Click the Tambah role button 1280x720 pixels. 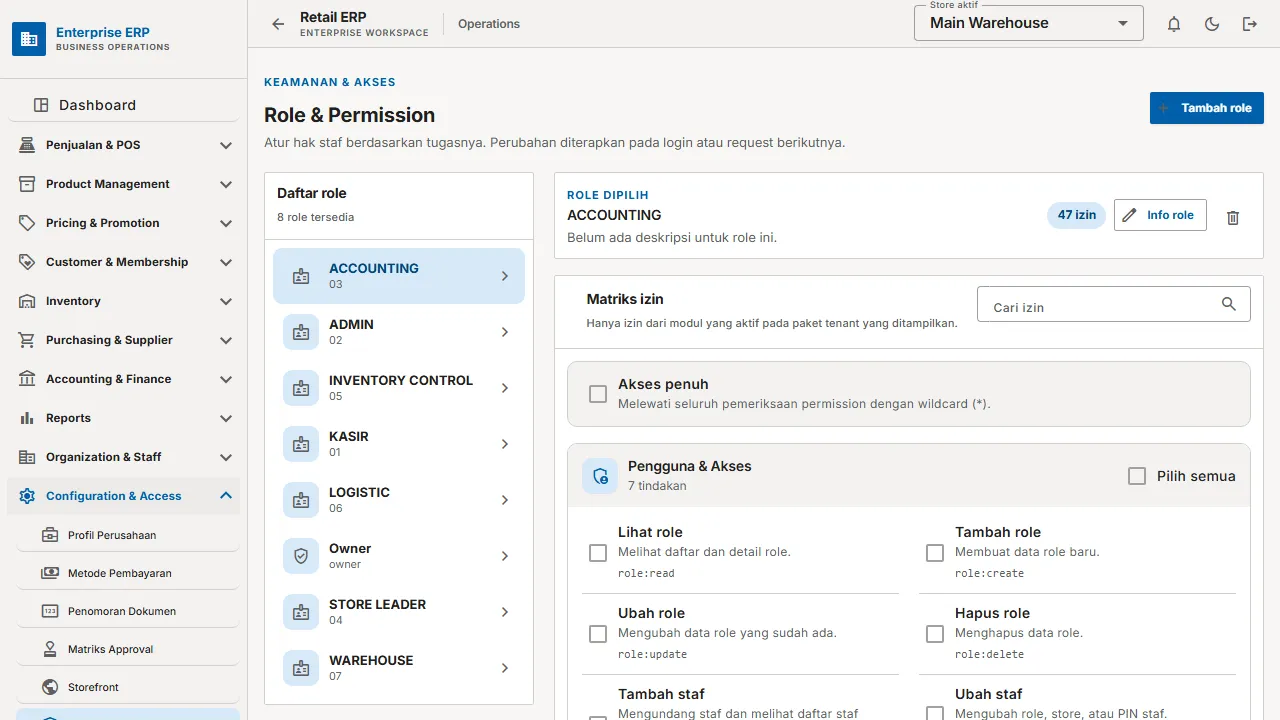click(x=1207, y=108)
